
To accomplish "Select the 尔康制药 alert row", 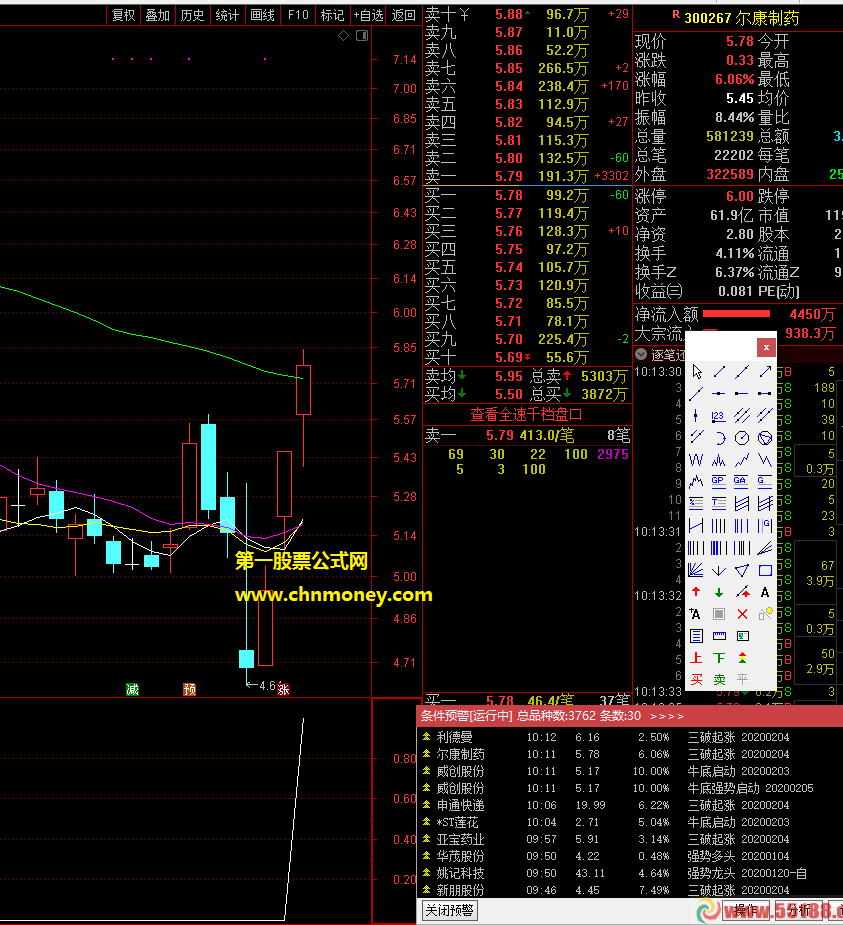I will [x=630, y=755].
